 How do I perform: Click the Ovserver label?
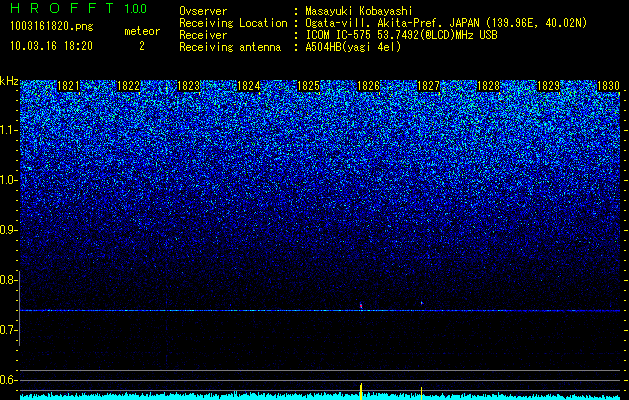[x=203, y=11]
